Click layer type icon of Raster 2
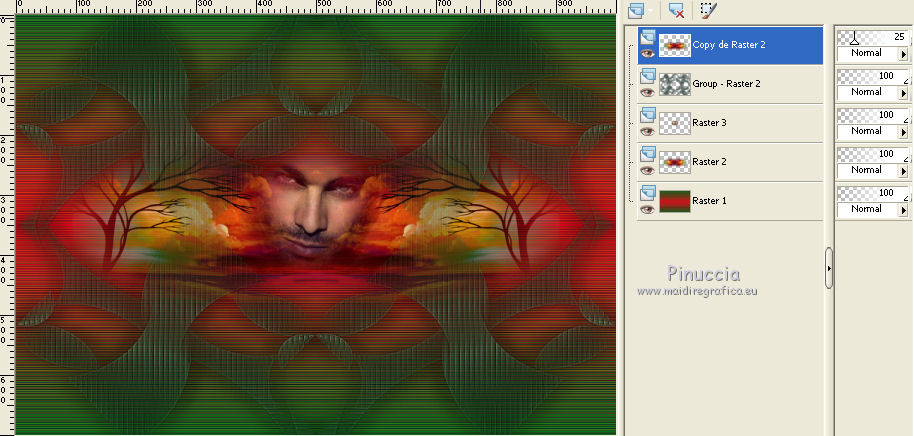The height and width of the screenshot is (436, 914). 647,154
